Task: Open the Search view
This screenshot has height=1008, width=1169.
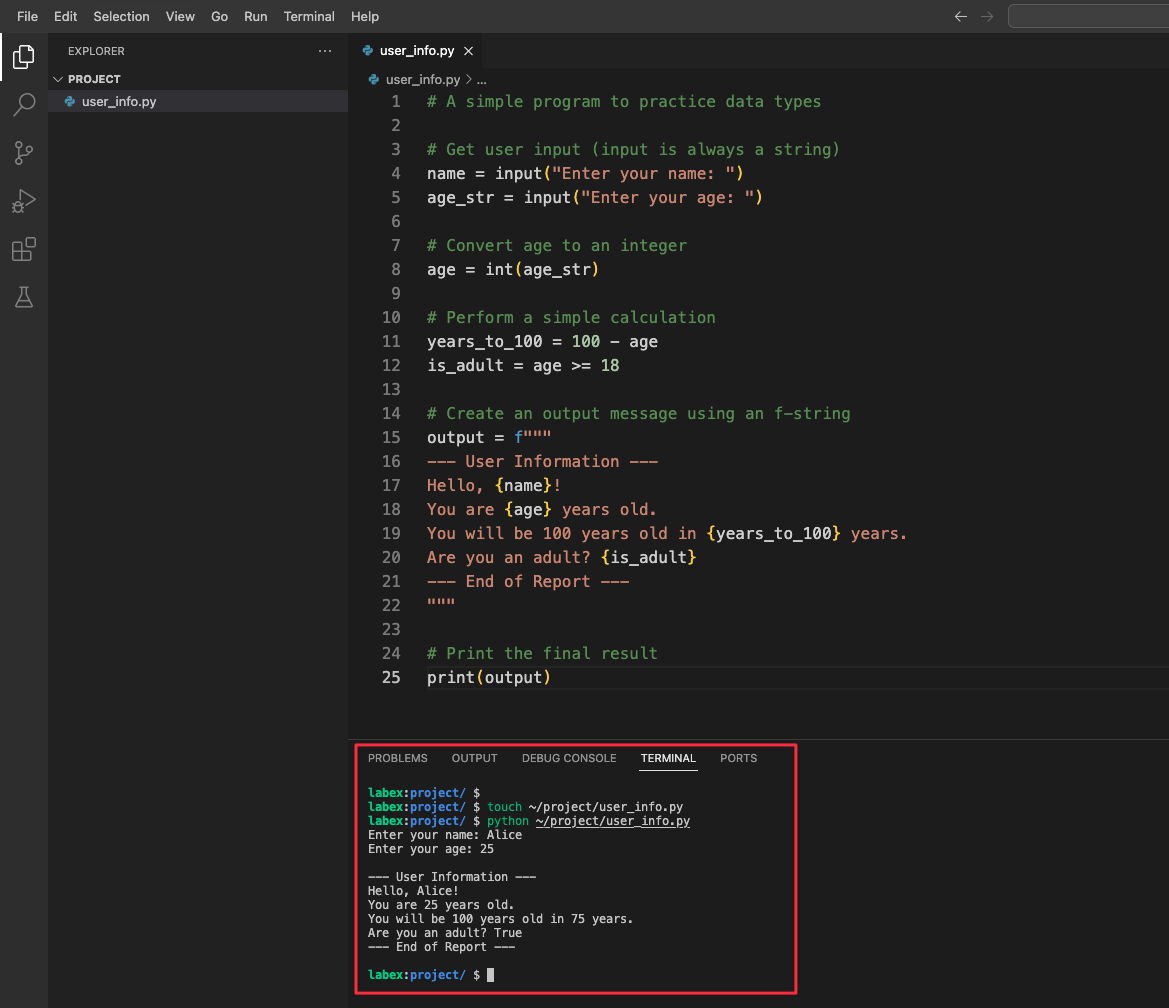Action: point(24,105)
